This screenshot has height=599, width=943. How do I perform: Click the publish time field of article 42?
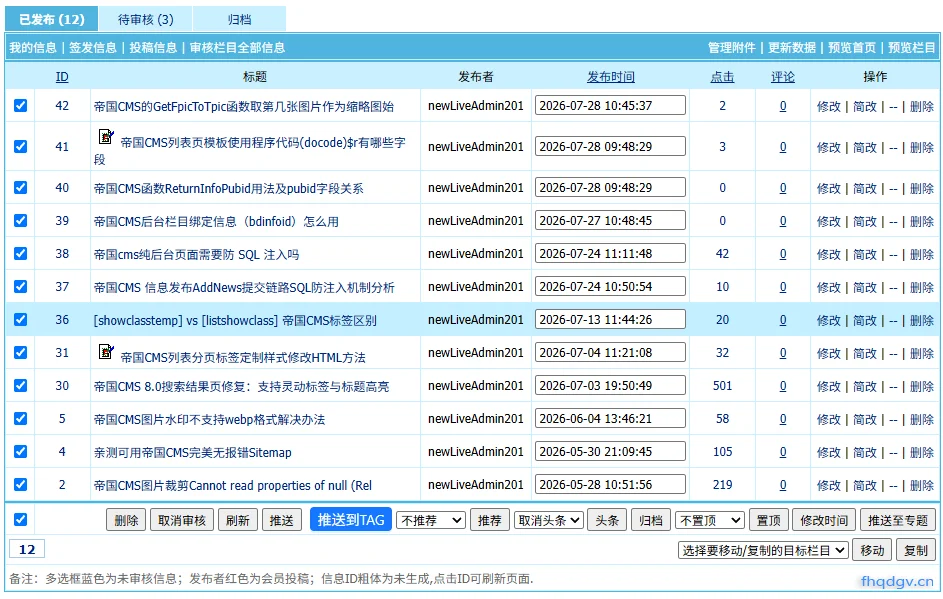[x=610, y=105]
